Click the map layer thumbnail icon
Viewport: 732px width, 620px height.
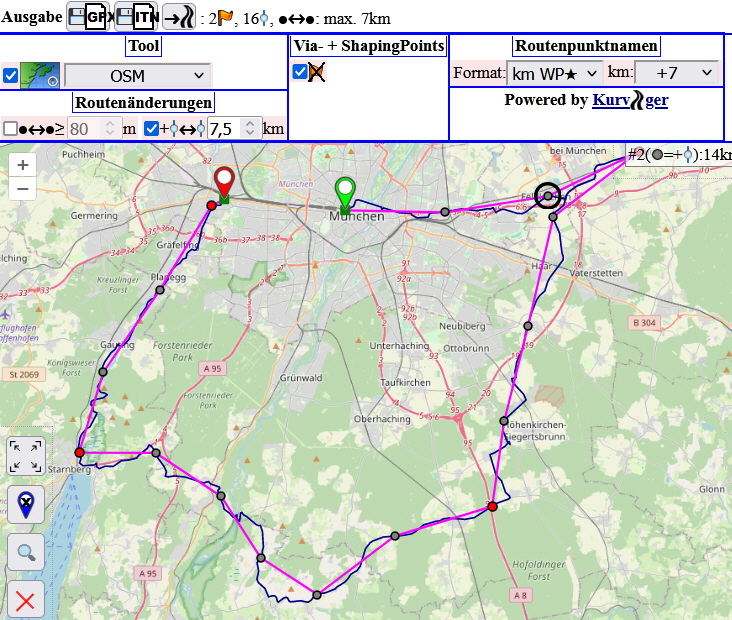point(41,76)
